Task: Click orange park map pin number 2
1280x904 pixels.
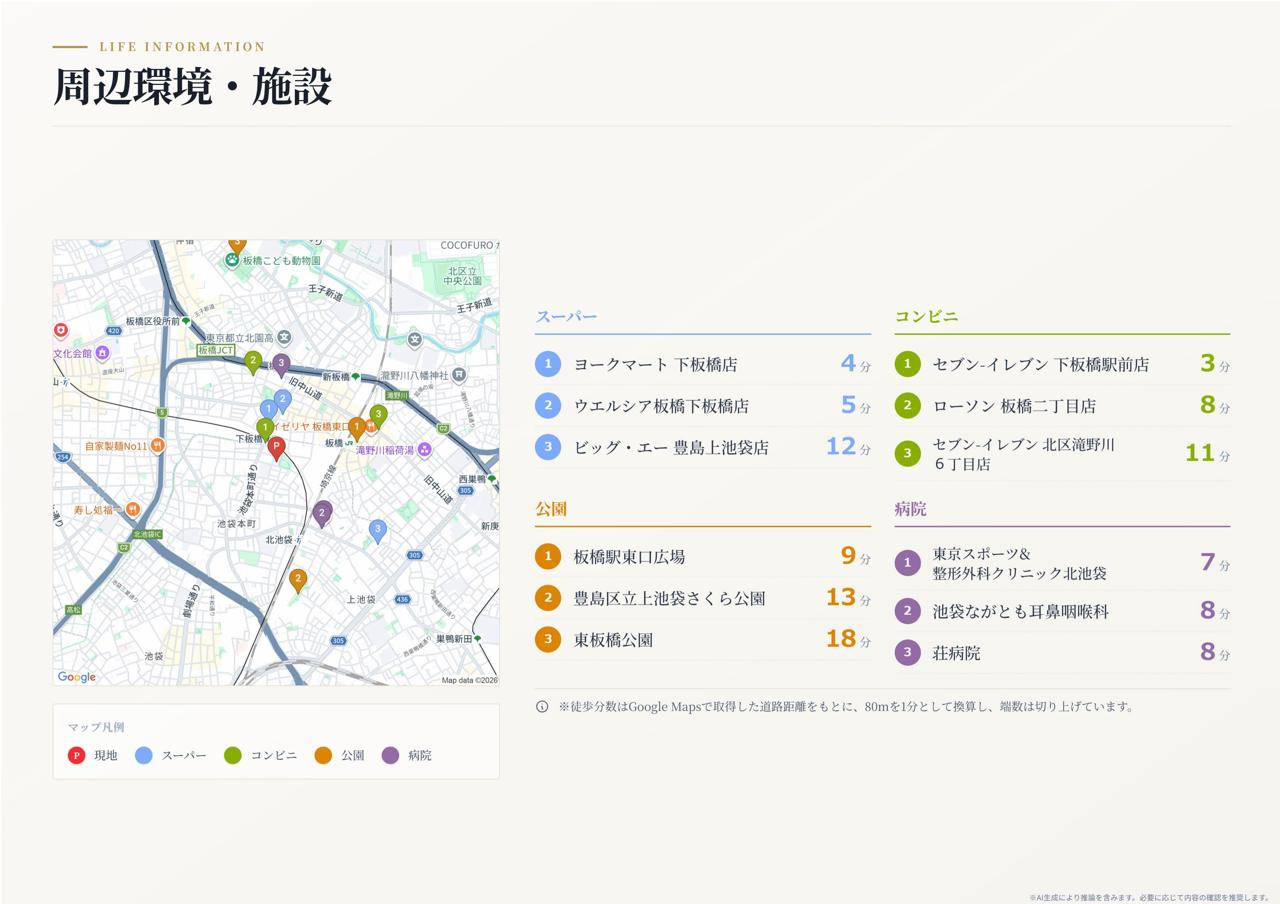Action: coord(298,580)
